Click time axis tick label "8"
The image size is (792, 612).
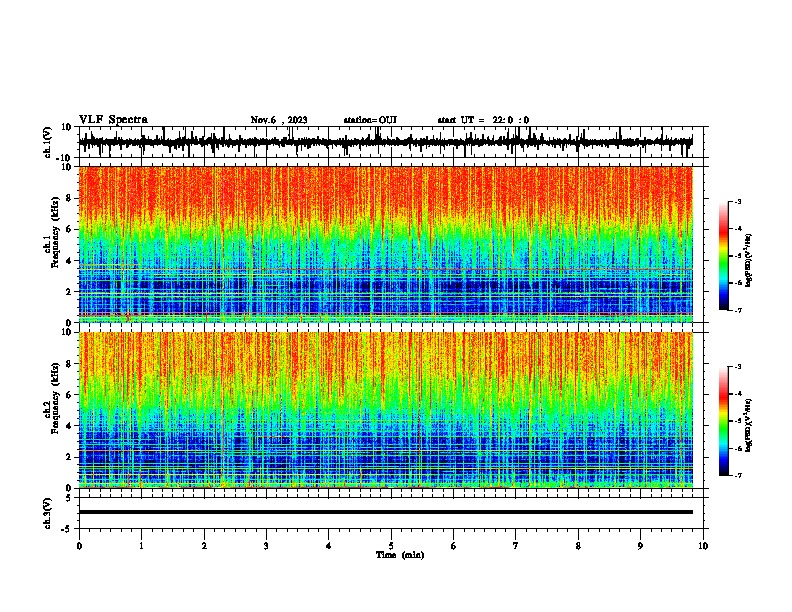click(578, 546)
